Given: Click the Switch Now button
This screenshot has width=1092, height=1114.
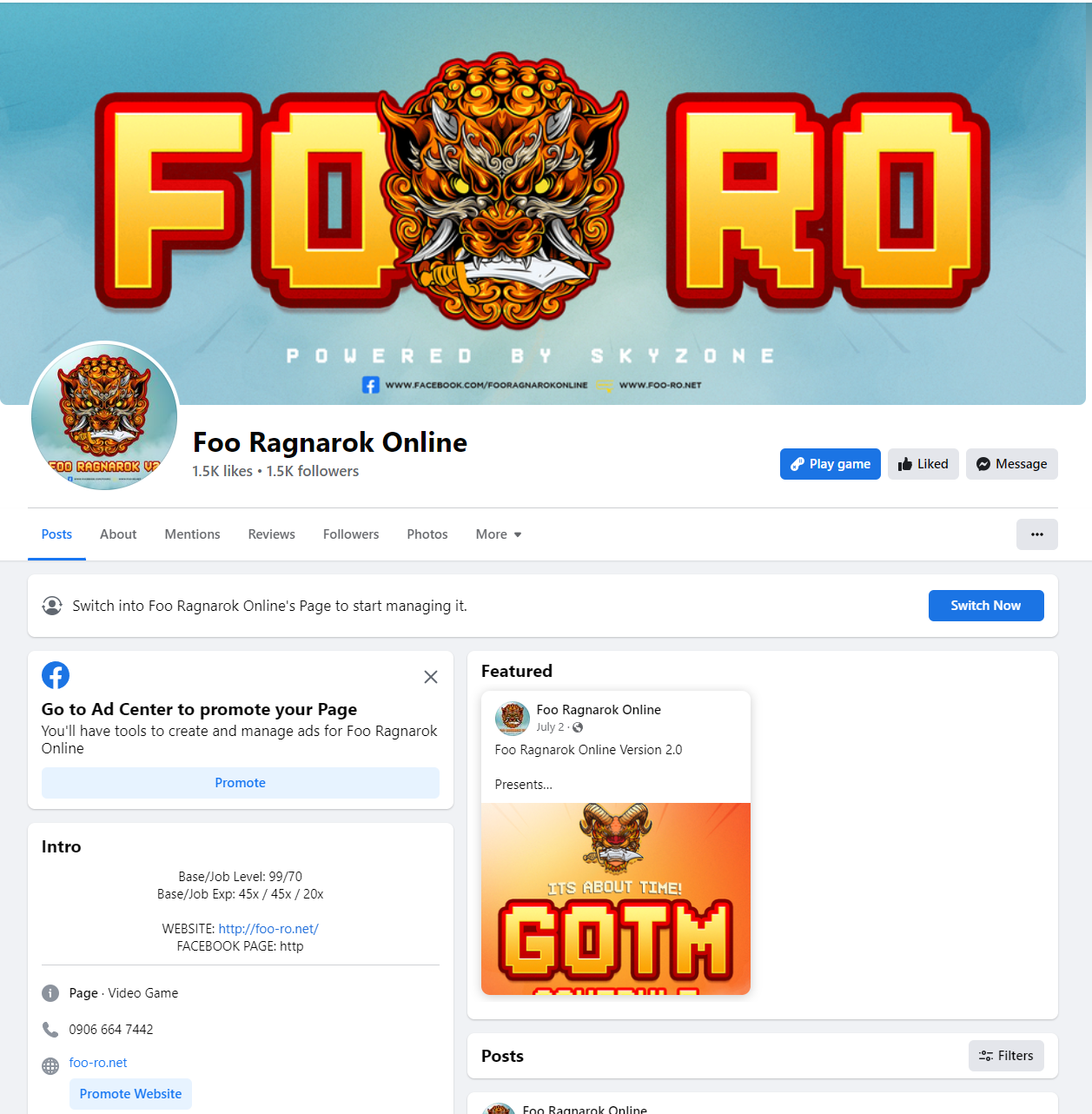Looking at the screenshot, I should coord(986,606).
